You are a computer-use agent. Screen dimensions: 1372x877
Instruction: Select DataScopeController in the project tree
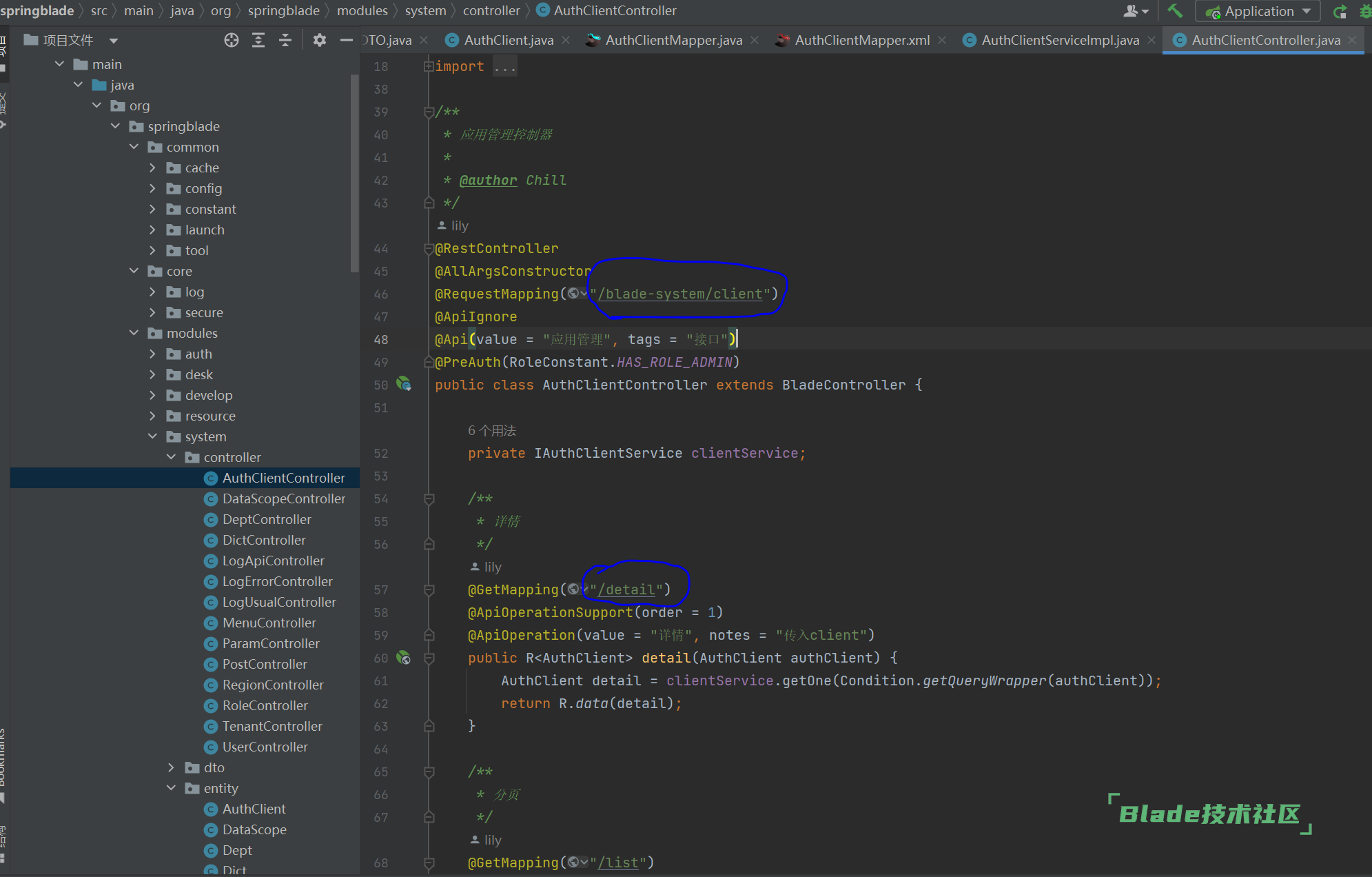(x=283, y=498)
